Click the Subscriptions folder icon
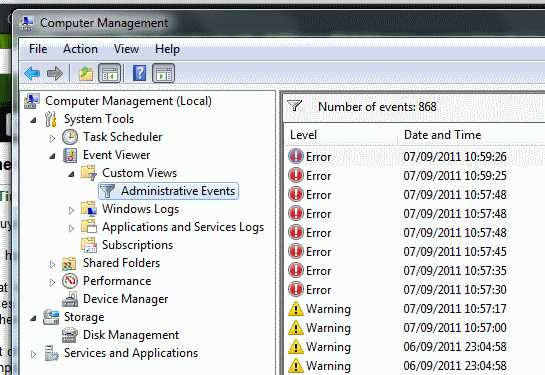Image resolution: width=545 pixels, height=375 pixels. click(89, 245)
